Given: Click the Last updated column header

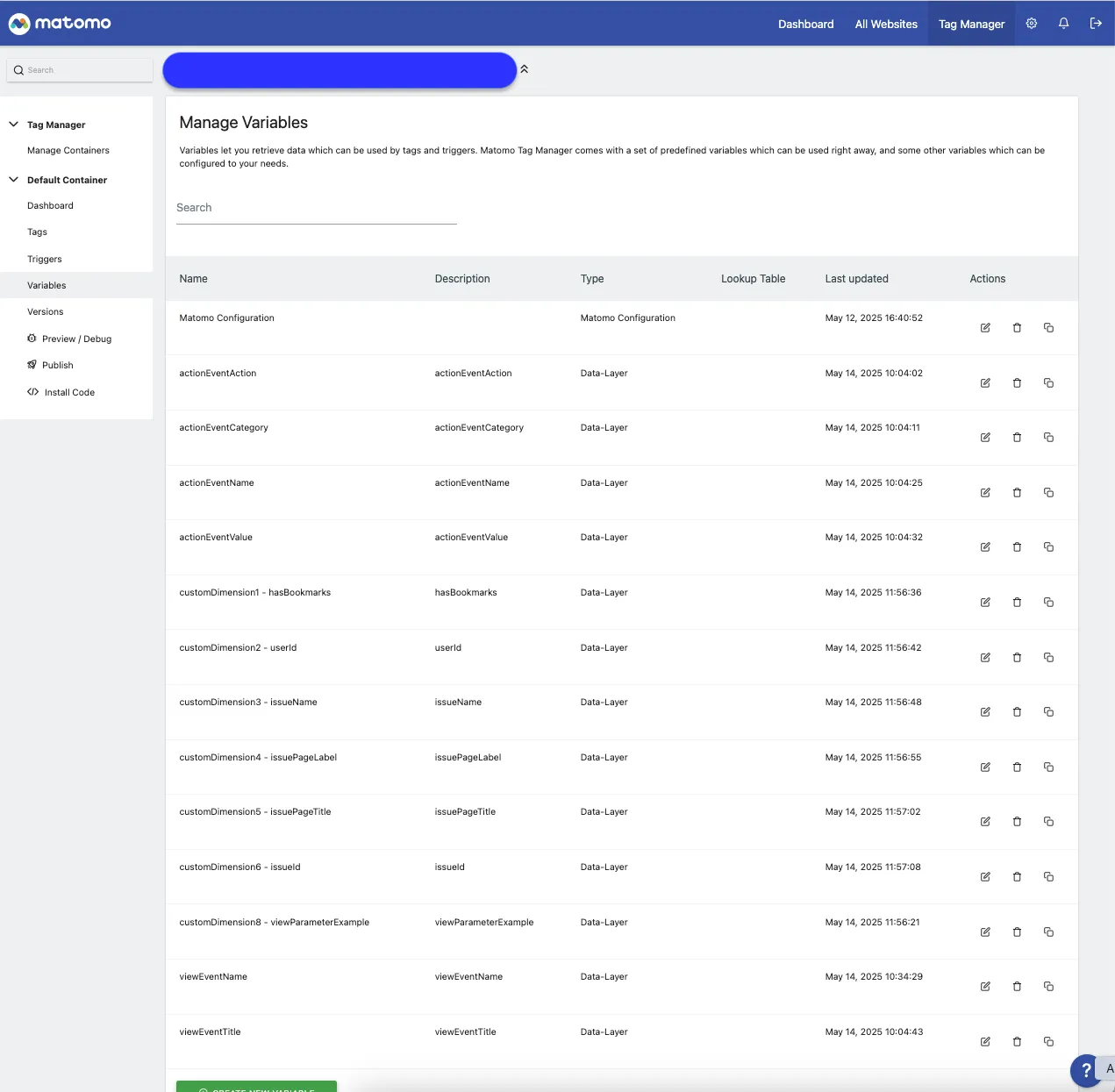Looking at the screenshot, I should (x=857, y=279).
